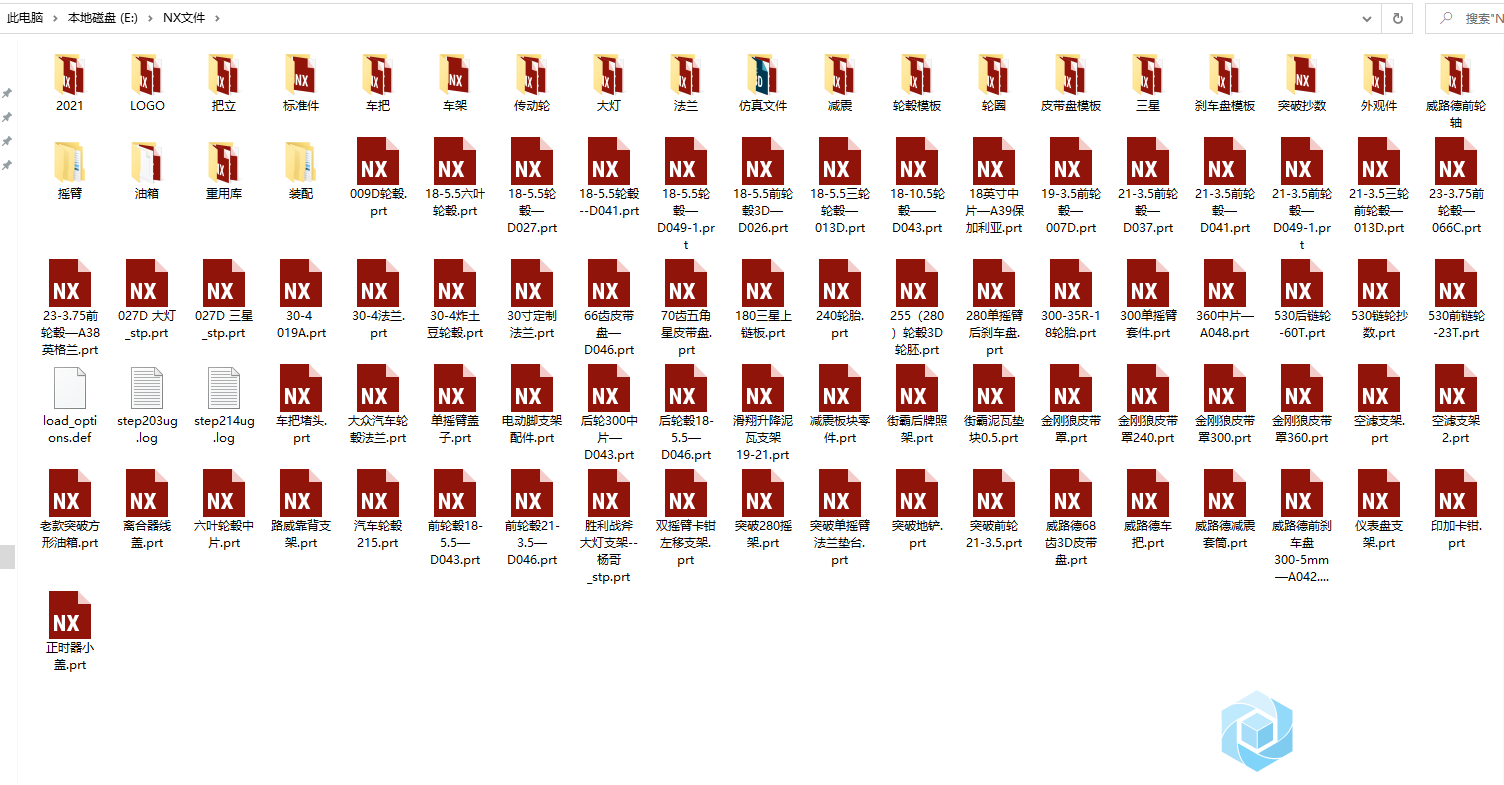The width and height of the screenshot is (1504, 785).
Task: Select the step214ug.log file
Action: point(224,406)
